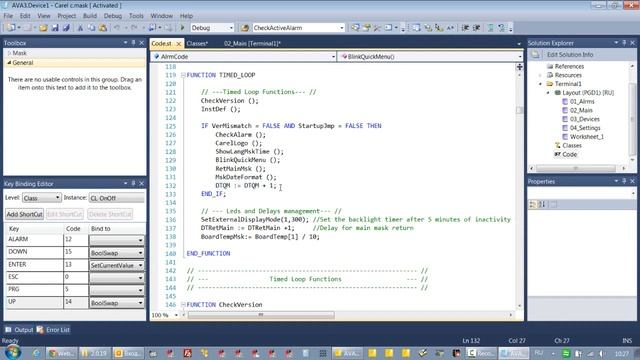This screenshot has width=640, height=360.
Task: Open the Tools menu
Action: 136,16
